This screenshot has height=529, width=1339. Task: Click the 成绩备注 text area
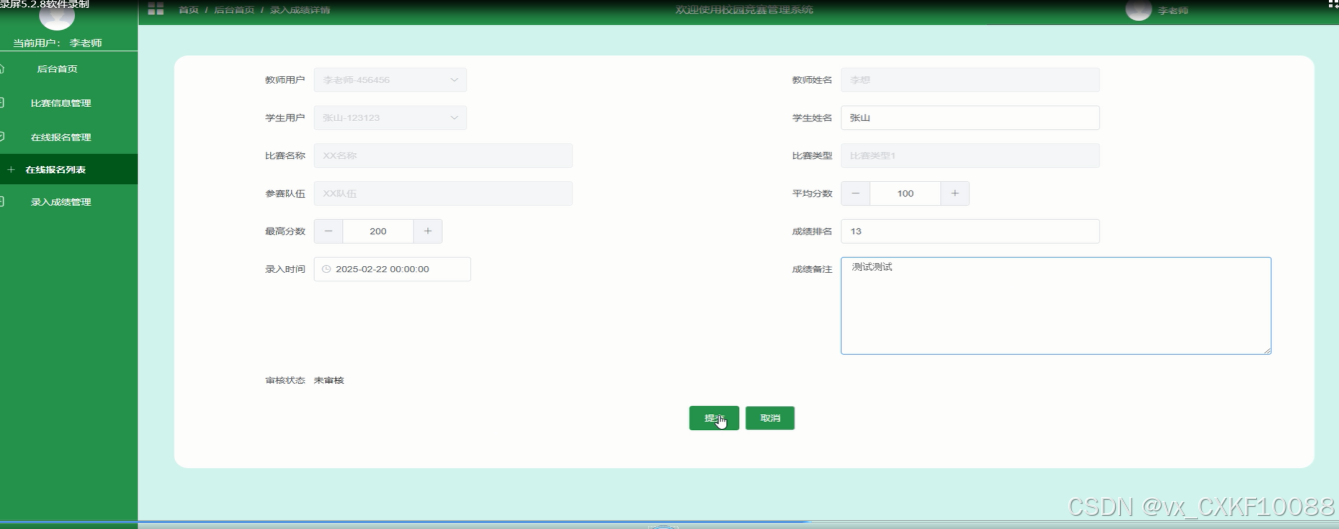click(1056, 306)
